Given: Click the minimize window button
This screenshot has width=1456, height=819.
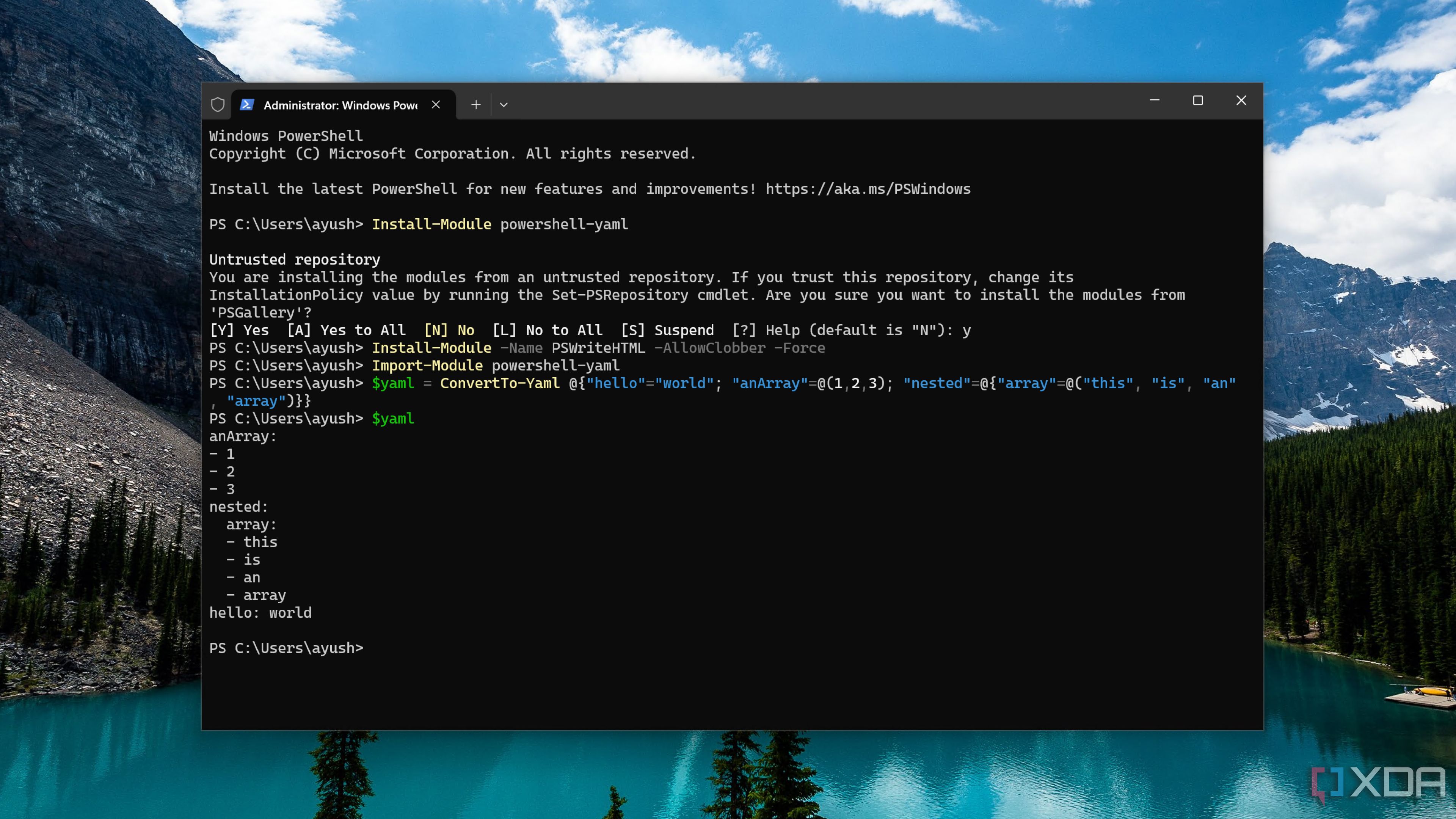Looking at the screenshot, I should coord(1154,100).
